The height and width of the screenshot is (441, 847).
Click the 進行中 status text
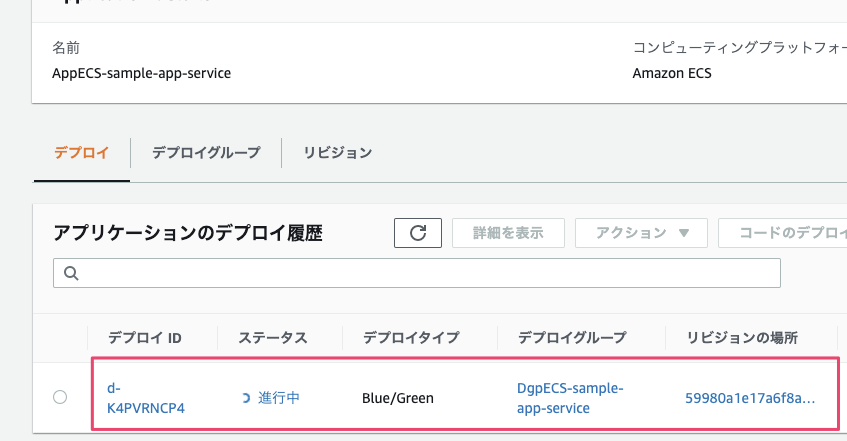[x=280, y=398]
